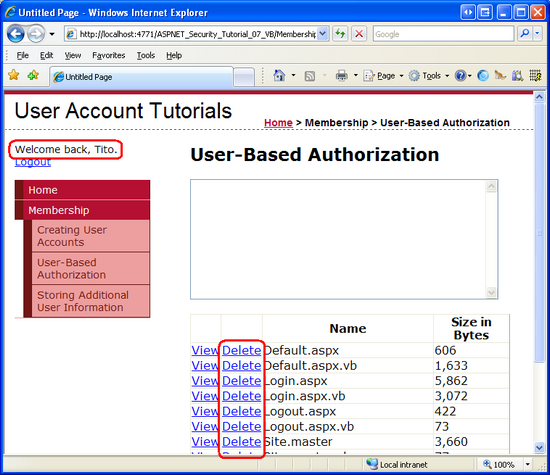This screenshot has width=550, height=475.
Task: Expand the address bar dropdown arrow
Action: coord(323,34)
